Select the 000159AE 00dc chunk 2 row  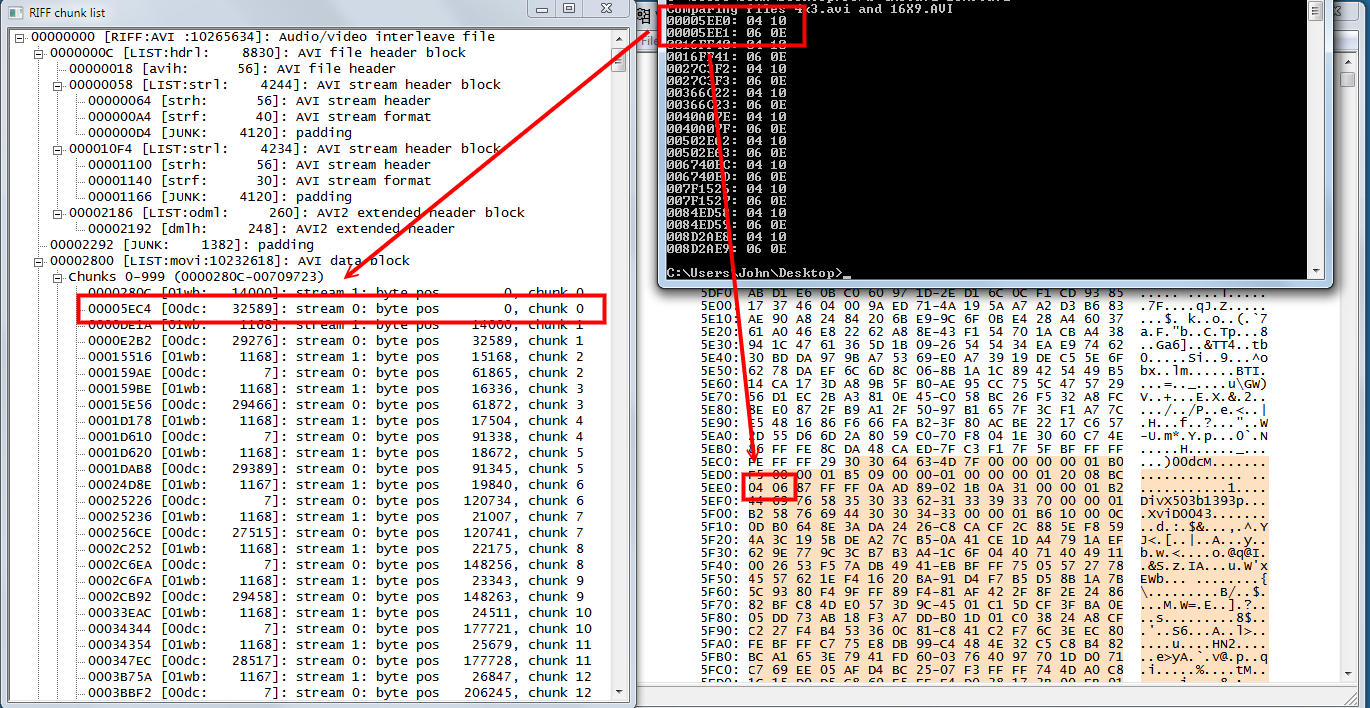point(336,373)
